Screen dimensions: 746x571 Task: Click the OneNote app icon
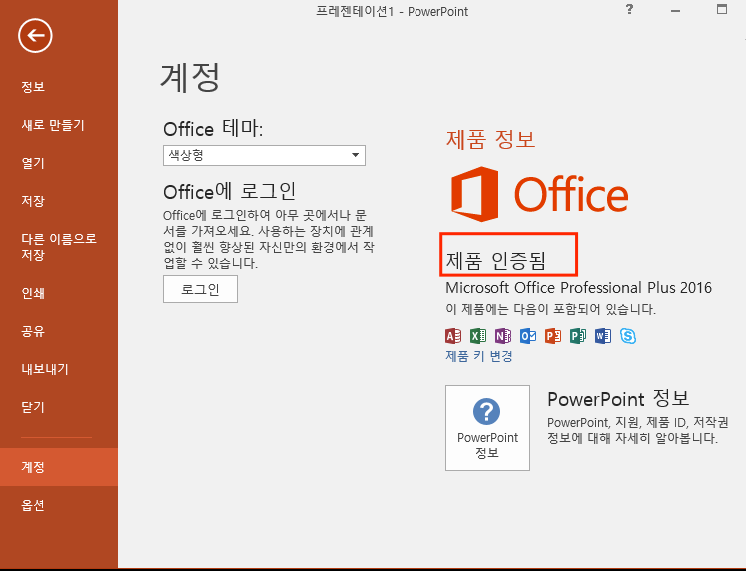503,336
